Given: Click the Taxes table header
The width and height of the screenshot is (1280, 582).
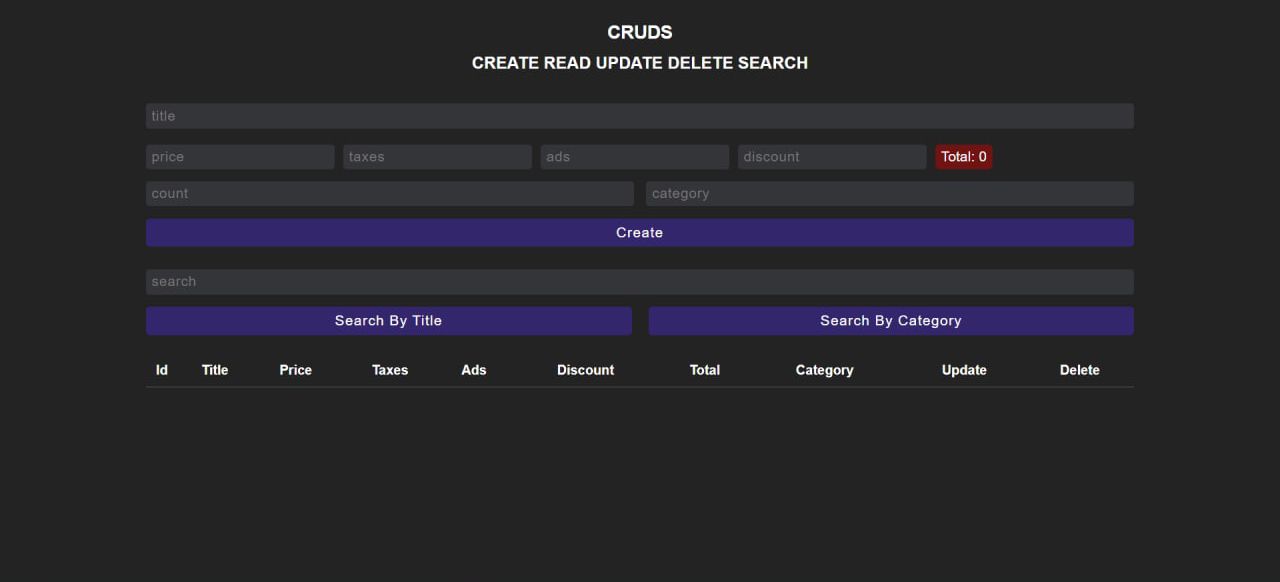Looking at the screenshot, I should pos(390,370).
